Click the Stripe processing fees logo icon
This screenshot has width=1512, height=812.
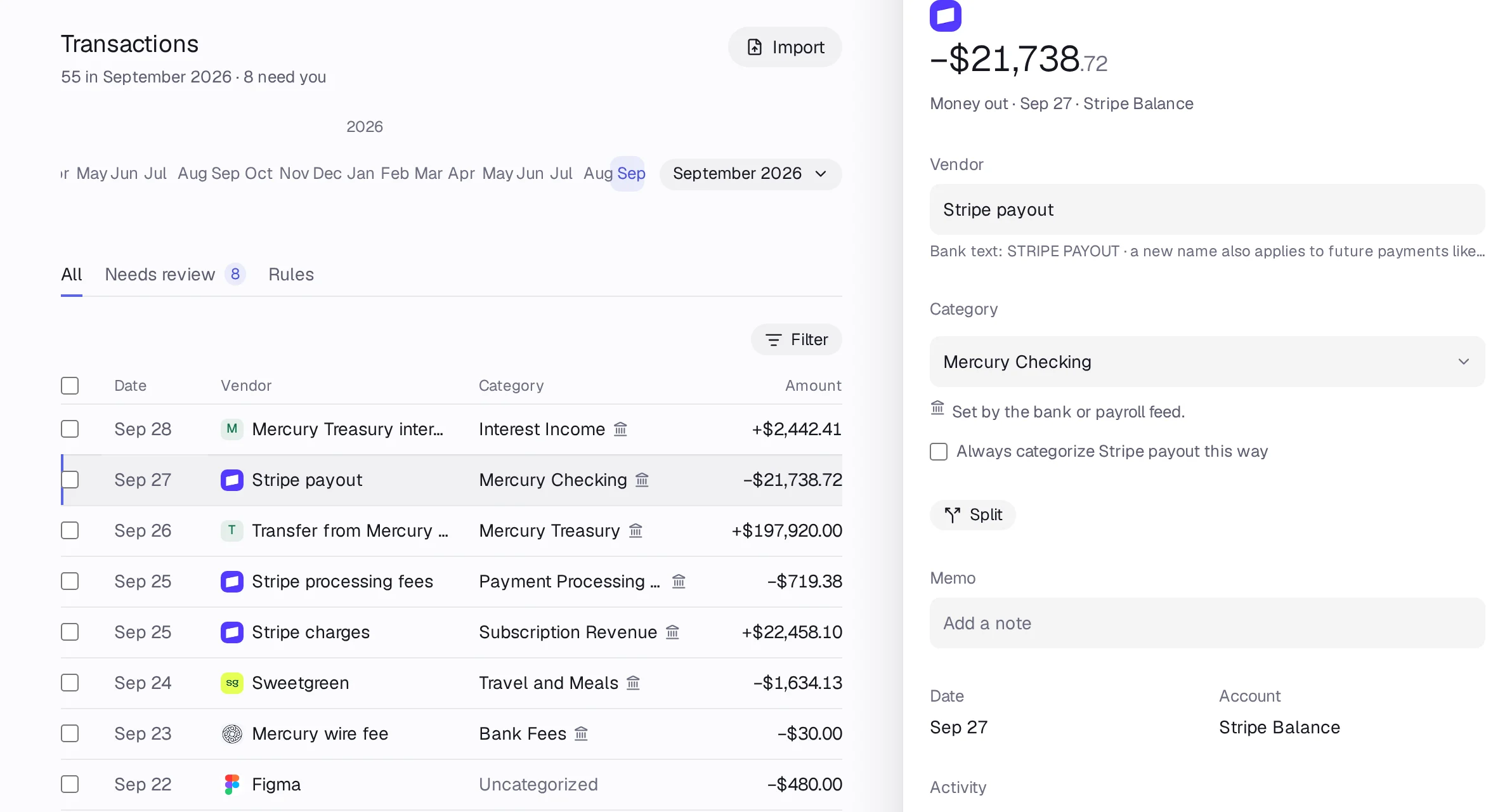[x=231, y=581]
